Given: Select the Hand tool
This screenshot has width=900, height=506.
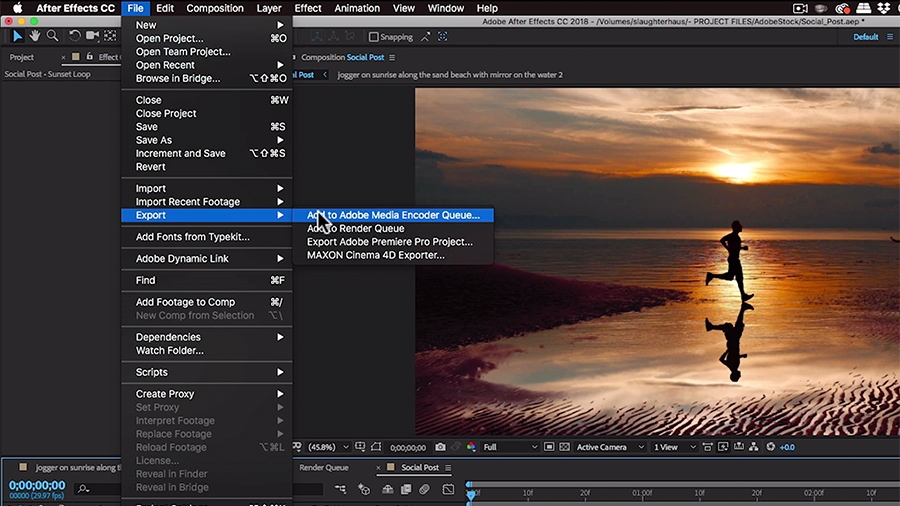Looking at the screenshot, I should [x=35, y=36].
